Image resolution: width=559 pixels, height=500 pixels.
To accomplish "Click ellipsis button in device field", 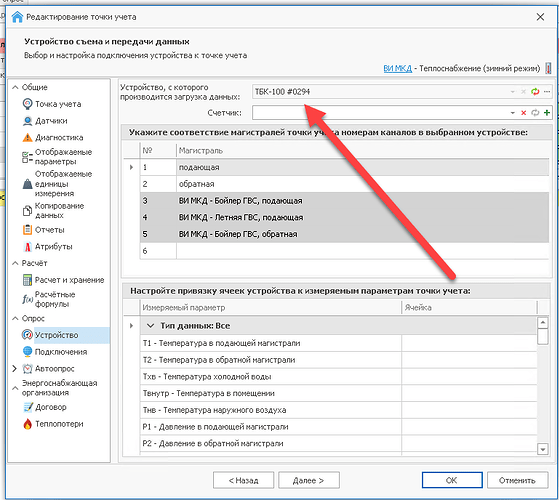I will point(547,92).
